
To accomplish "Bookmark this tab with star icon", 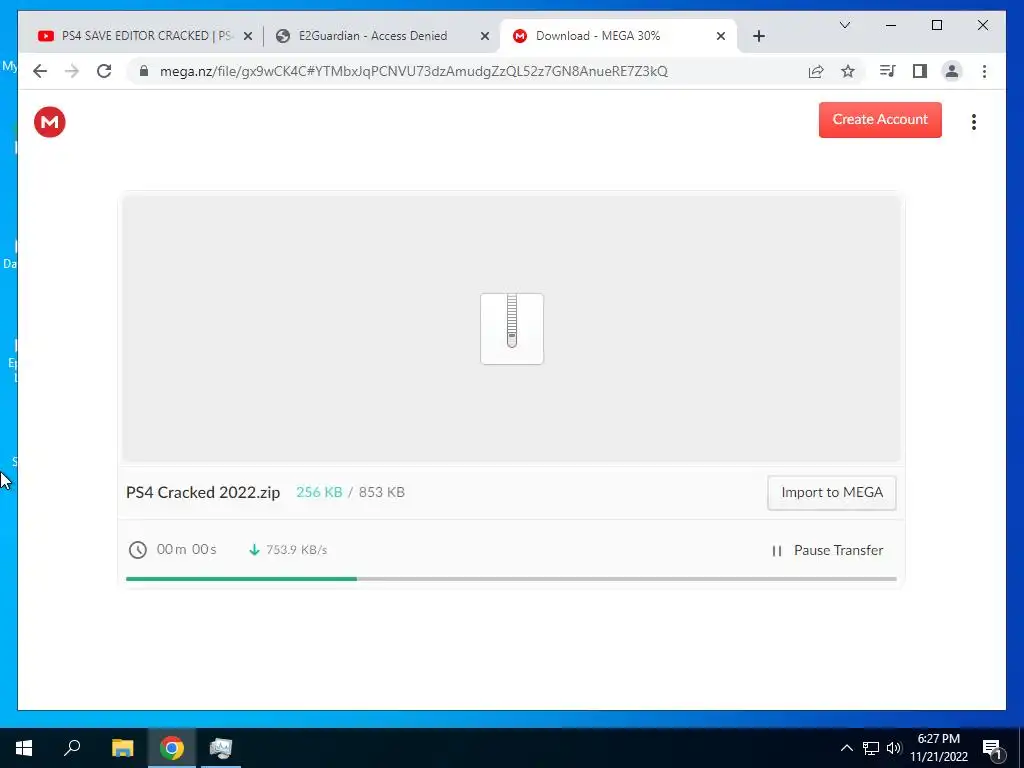I will [x=848, y=71].
